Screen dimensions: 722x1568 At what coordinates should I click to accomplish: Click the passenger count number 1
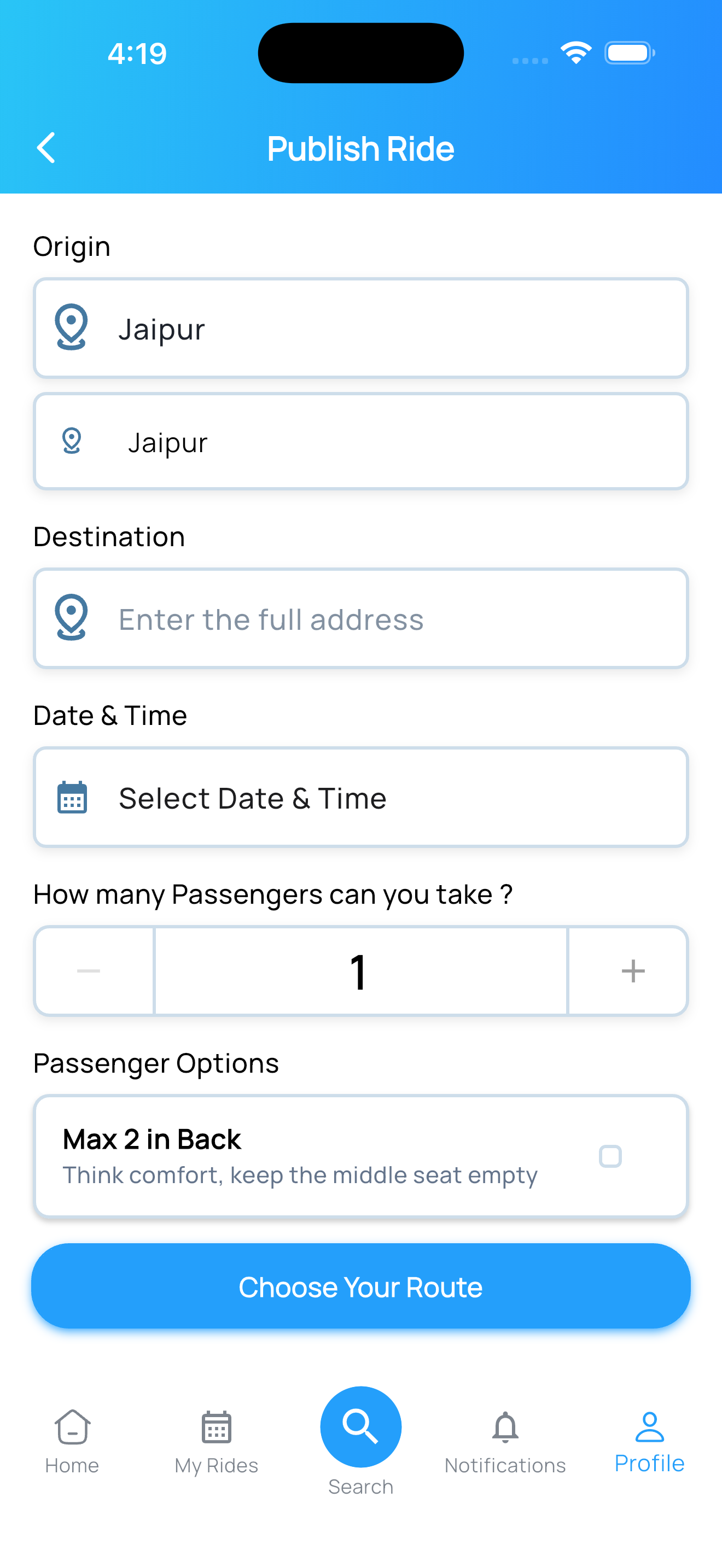point(359,972)
